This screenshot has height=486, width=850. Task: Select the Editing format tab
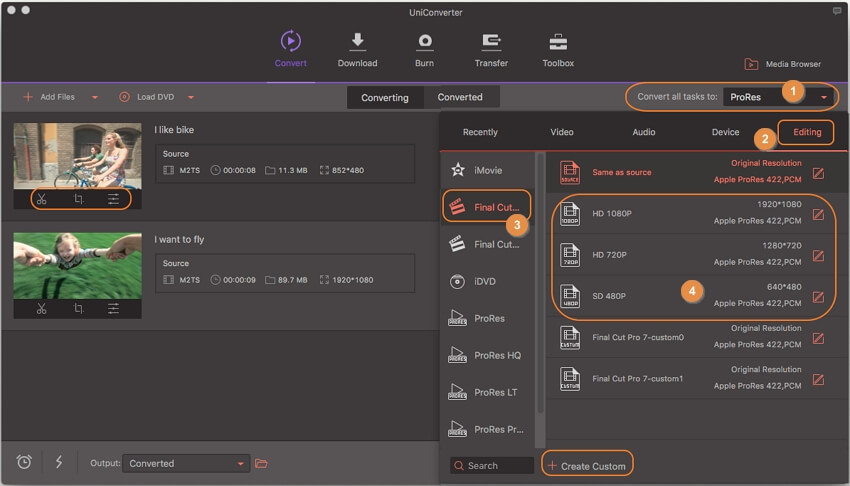(807, 132)
